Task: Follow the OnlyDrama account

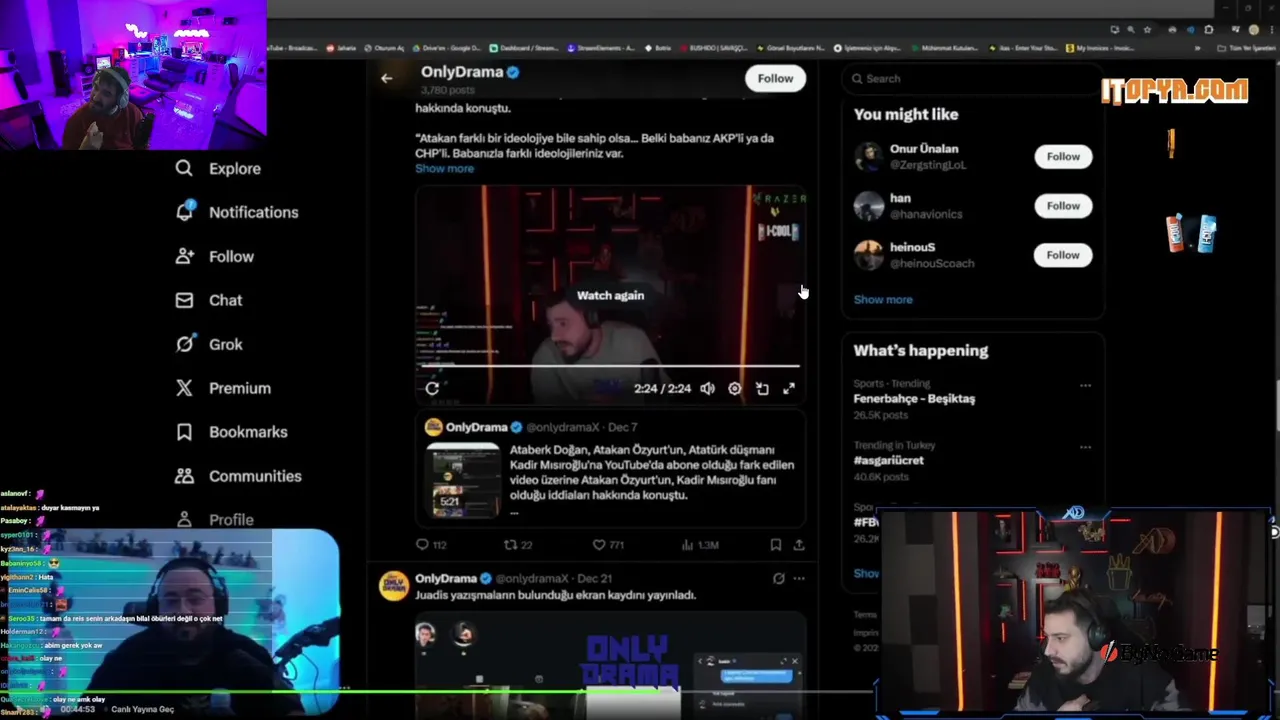Action: tap(775, 78)
